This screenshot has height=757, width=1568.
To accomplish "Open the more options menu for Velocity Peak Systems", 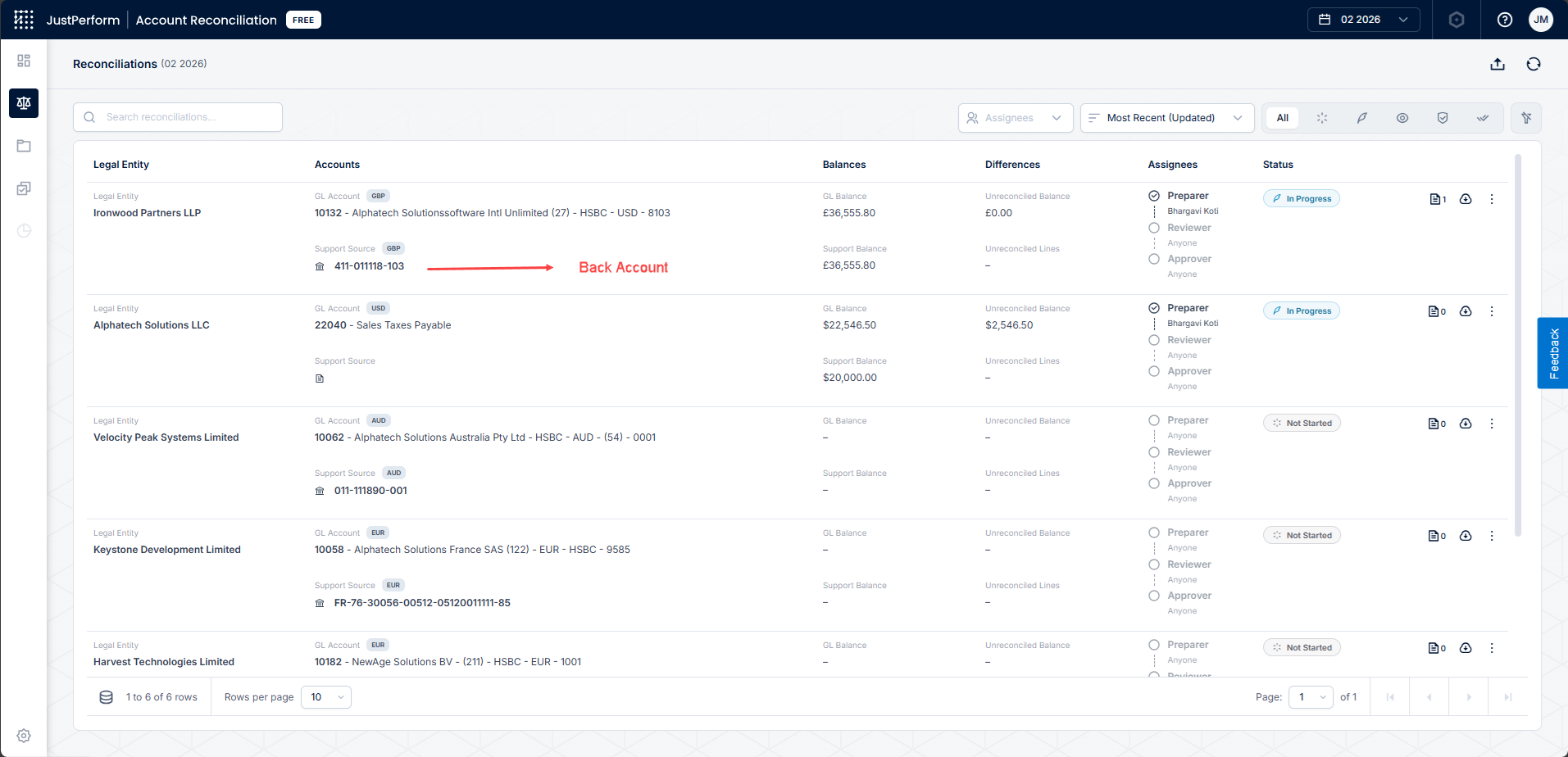I will coord(1492,424).
